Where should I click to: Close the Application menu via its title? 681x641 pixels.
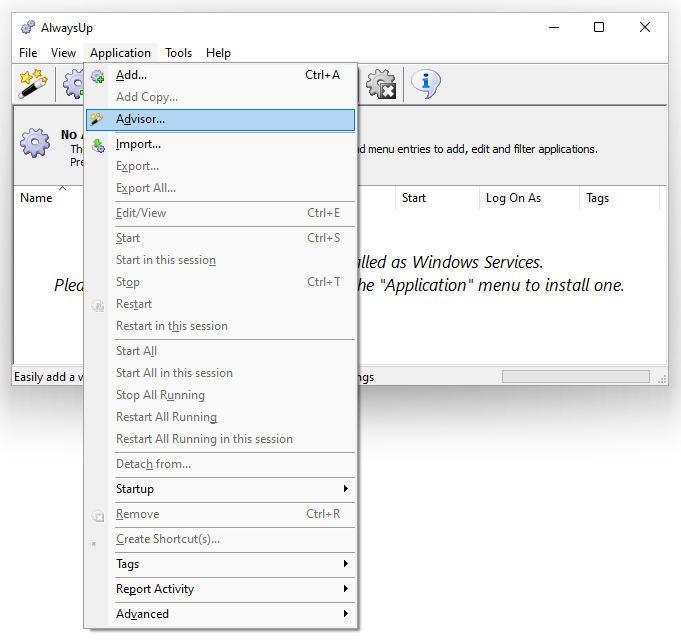tap(120, 53)
